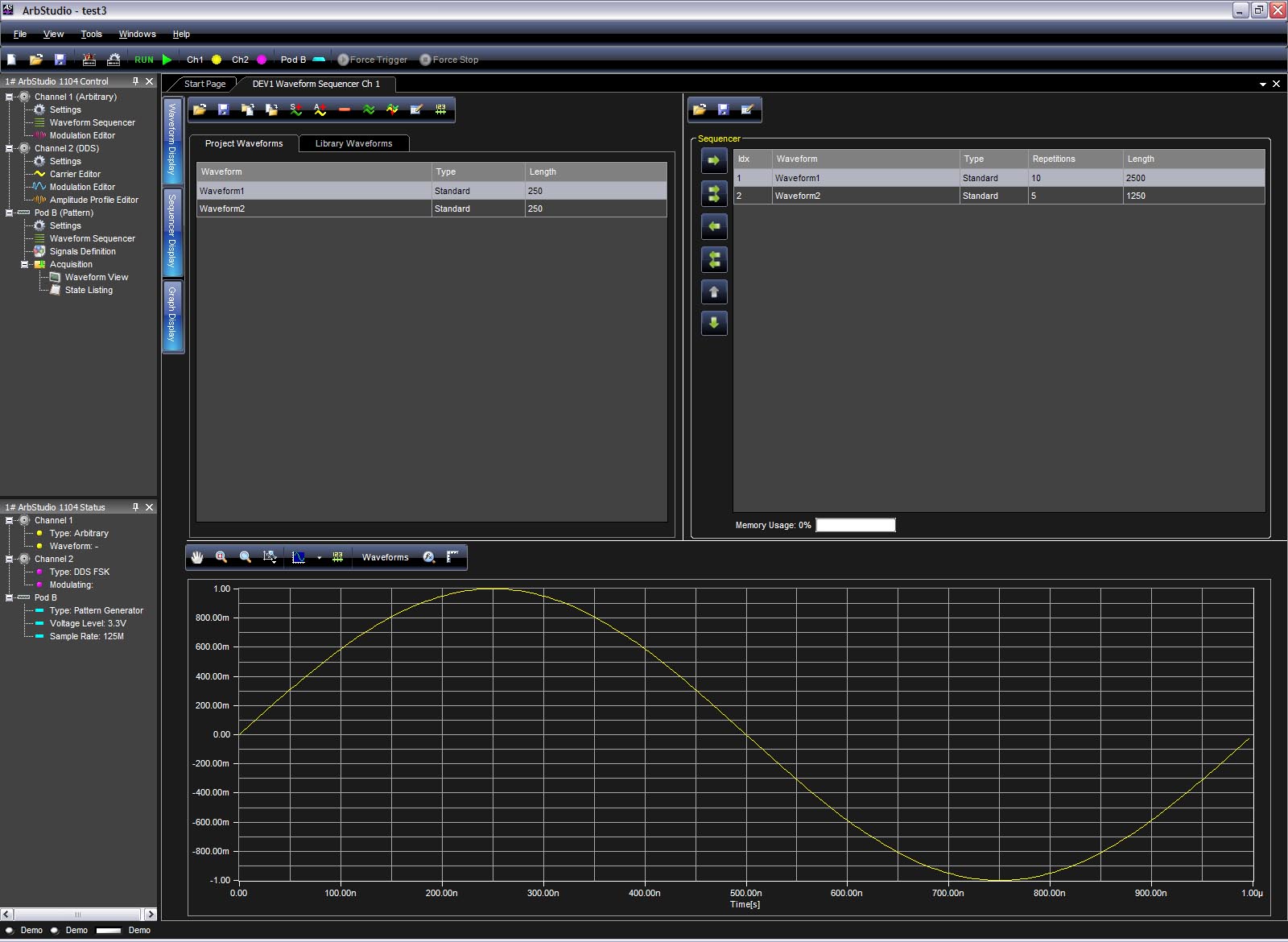Viewport: 1288px width, 942px height.
Task: Collapse the Channel 1 (Arbitrary) tree node
Action: [x=10, y=97]
